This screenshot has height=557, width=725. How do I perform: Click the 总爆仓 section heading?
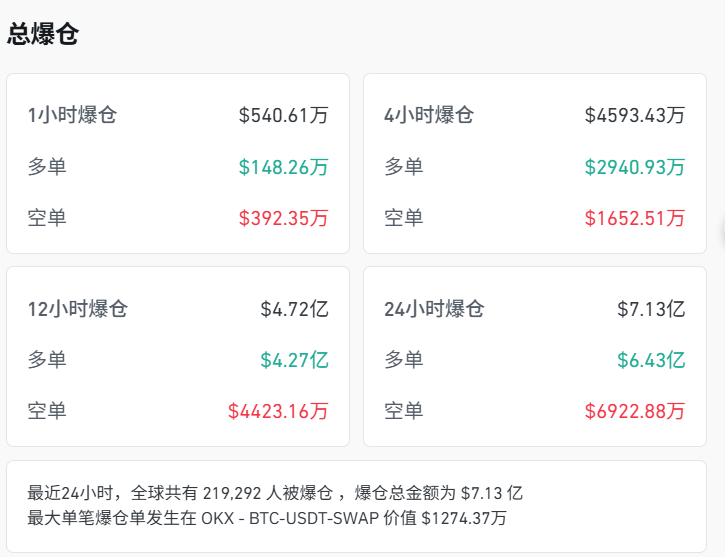point(43,34)
